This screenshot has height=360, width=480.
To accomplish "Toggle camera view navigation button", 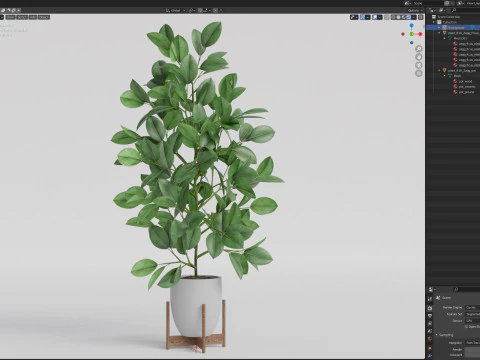I will tap(419, 65).
